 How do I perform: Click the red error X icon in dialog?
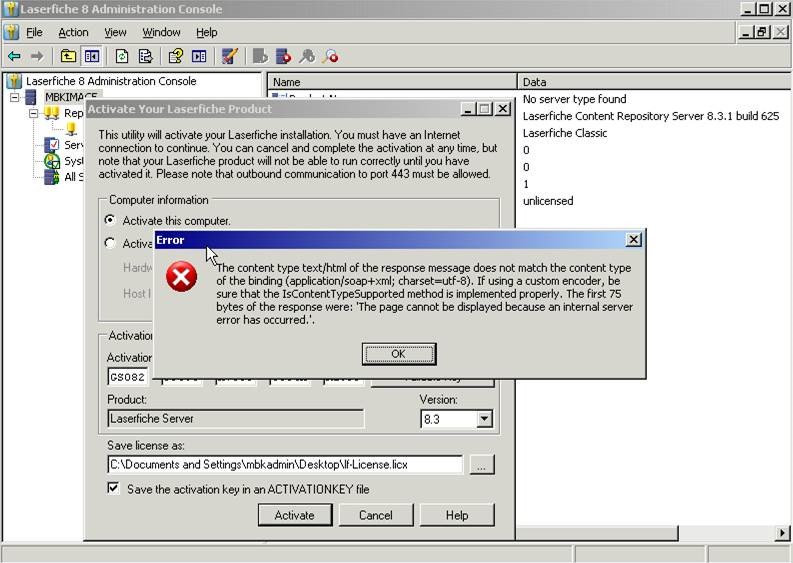(x=182, y=277)
